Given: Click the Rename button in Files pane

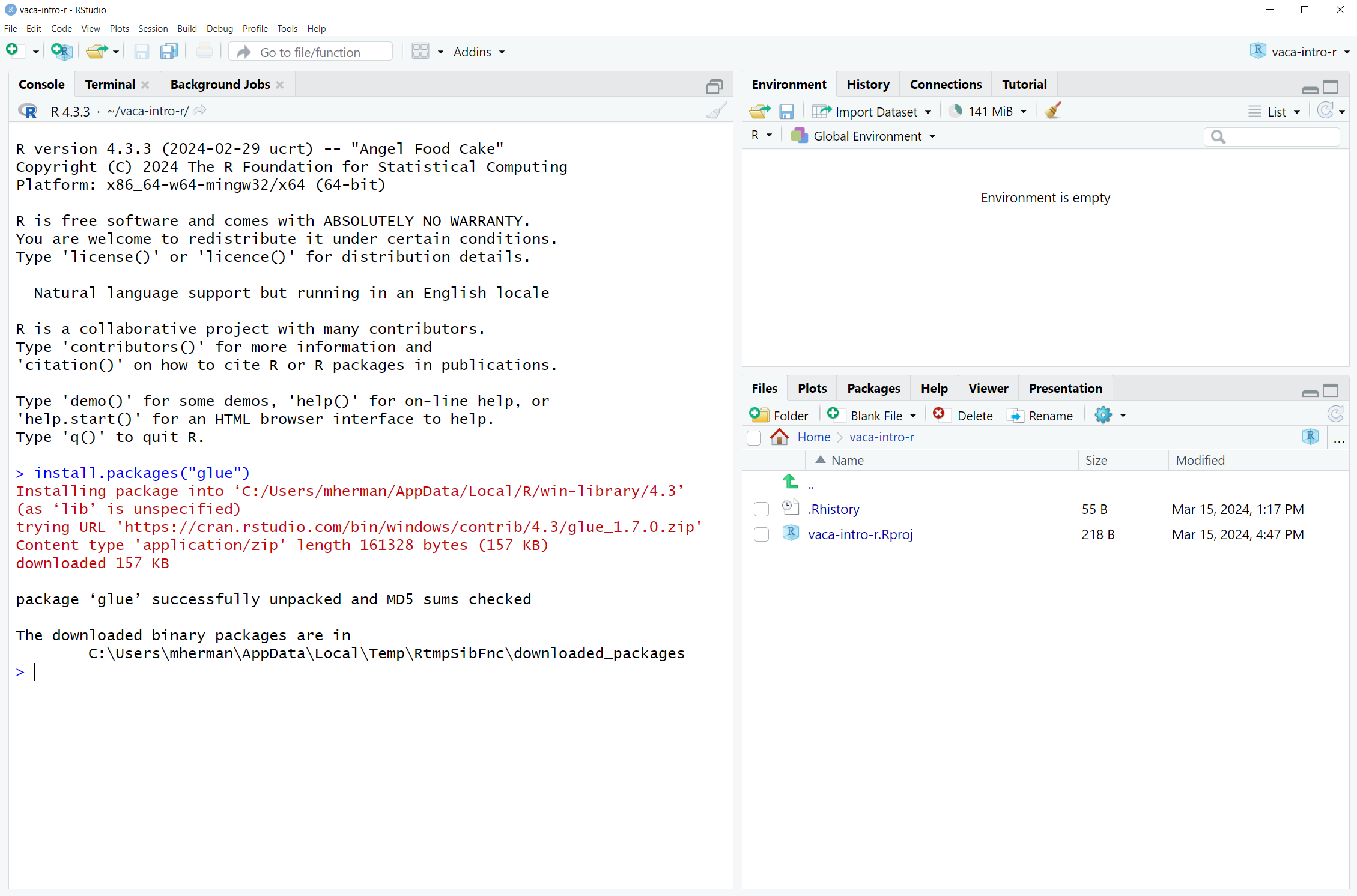Looking at the screenshot, I should [x=1041, y=416].
